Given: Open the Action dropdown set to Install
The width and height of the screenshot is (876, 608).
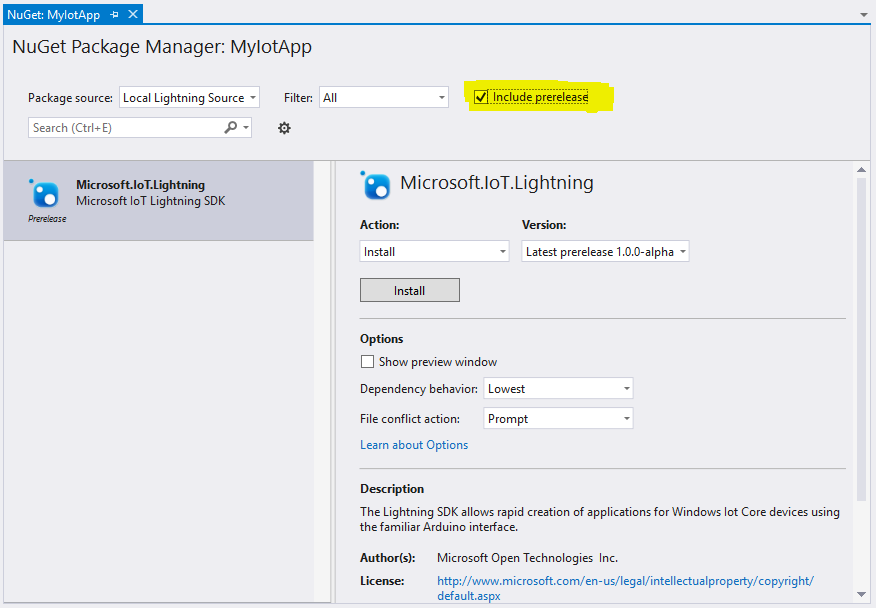Looking at the screenshot, I should 434,251.
